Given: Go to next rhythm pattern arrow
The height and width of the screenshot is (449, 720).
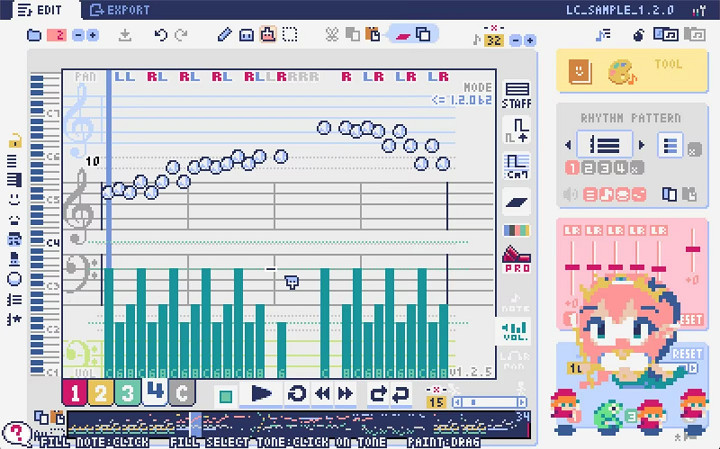Looking at the screenshot, I should pos(641,145).
